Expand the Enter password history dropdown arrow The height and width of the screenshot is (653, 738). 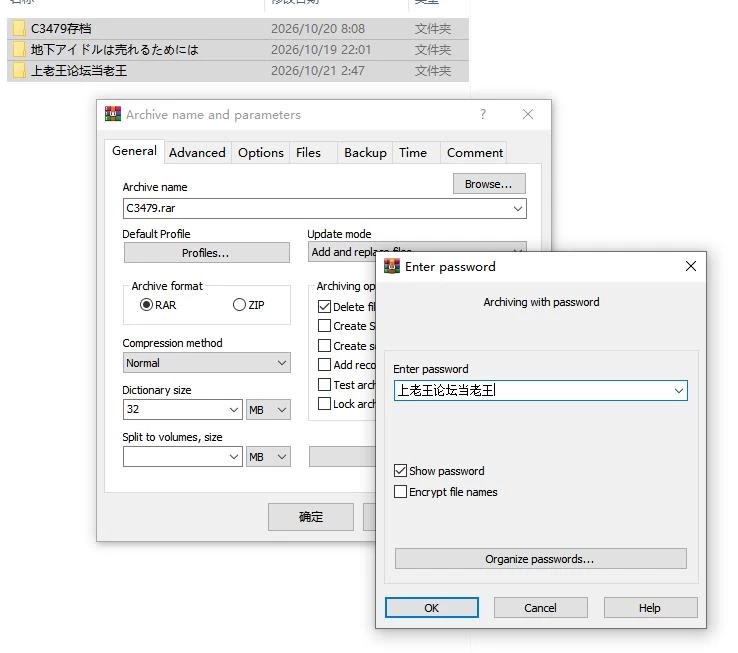tap(679, 390)
